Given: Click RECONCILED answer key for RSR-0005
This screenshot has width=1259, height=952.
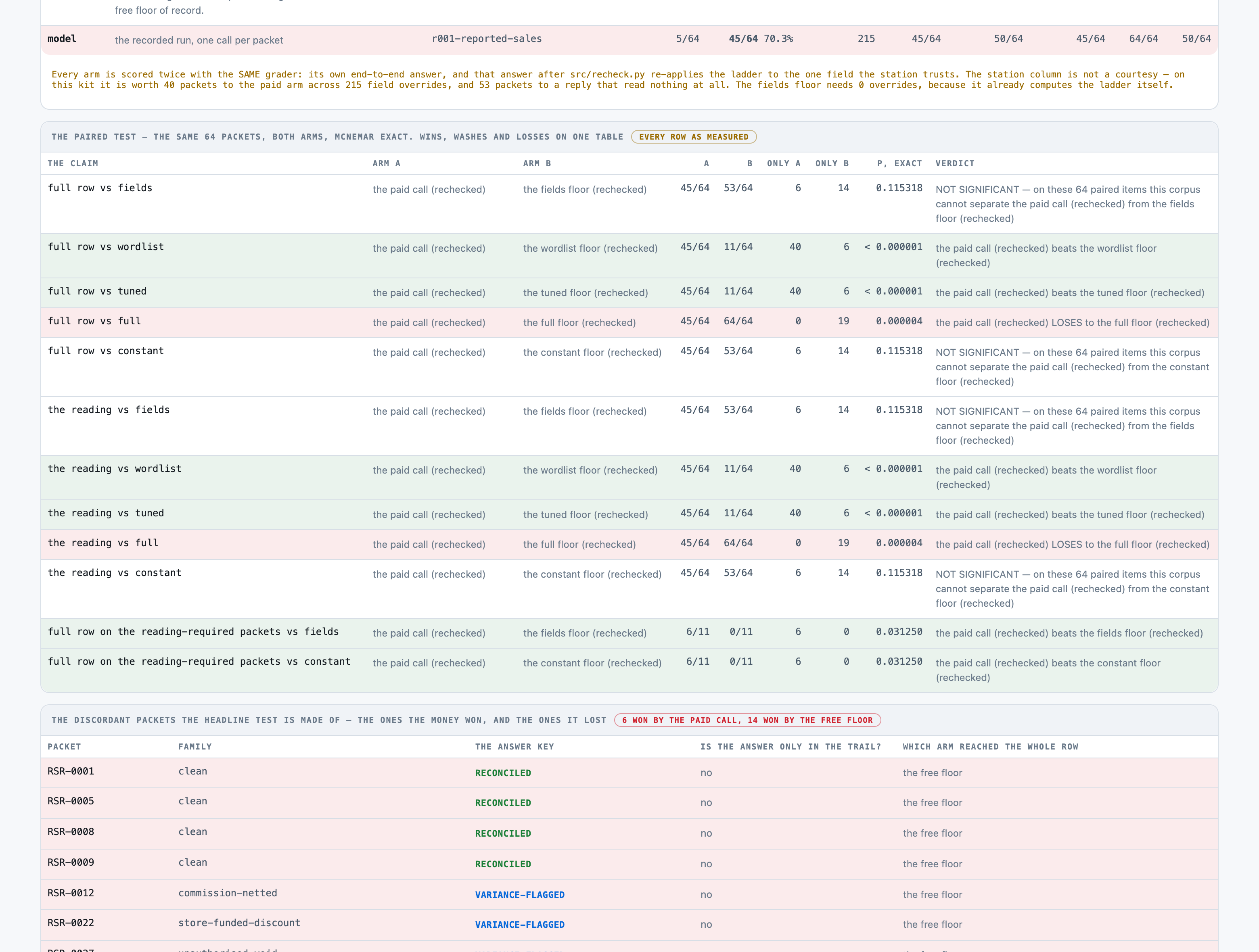Looking at the screenshot, I should coord(502,803).
